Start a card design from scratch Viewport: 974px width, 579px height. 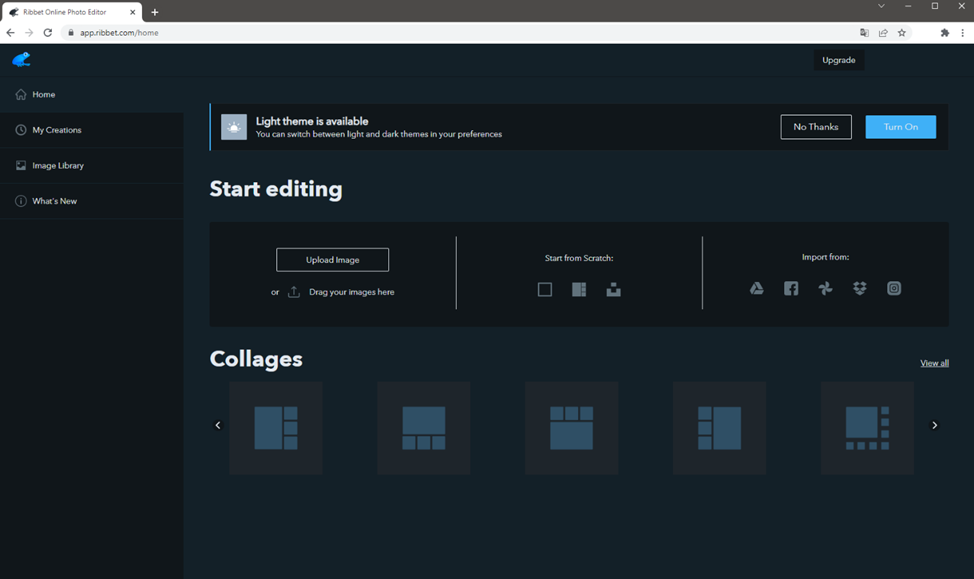(614, 290)
